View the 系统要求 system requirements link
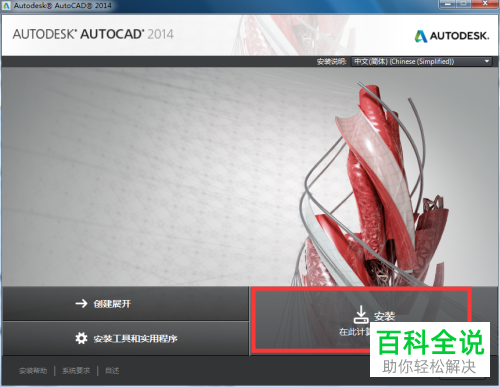The image size is (500, 387). pos(76,371)
